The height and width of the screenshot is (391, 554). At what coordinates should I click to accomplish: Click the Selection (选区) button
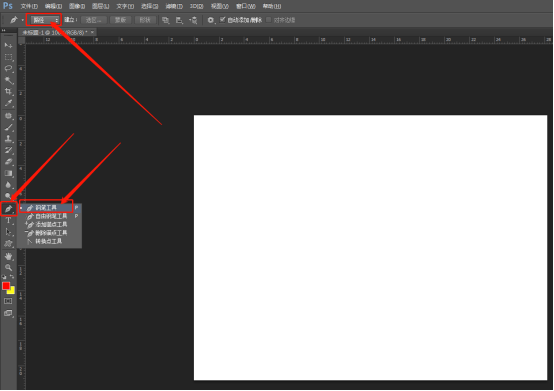(x=93, y=20)
